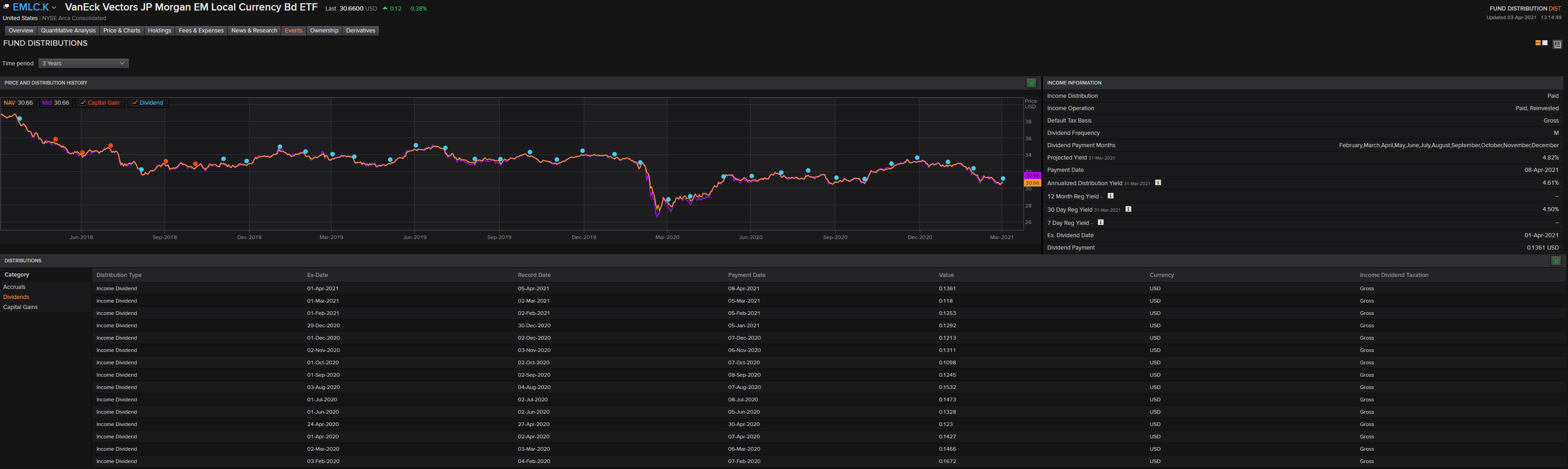Viewport: 1568px width, 469px height.
Task: Click value 0.1253 in distributions table
Action: pyautogui.click(x=948, y=313)
